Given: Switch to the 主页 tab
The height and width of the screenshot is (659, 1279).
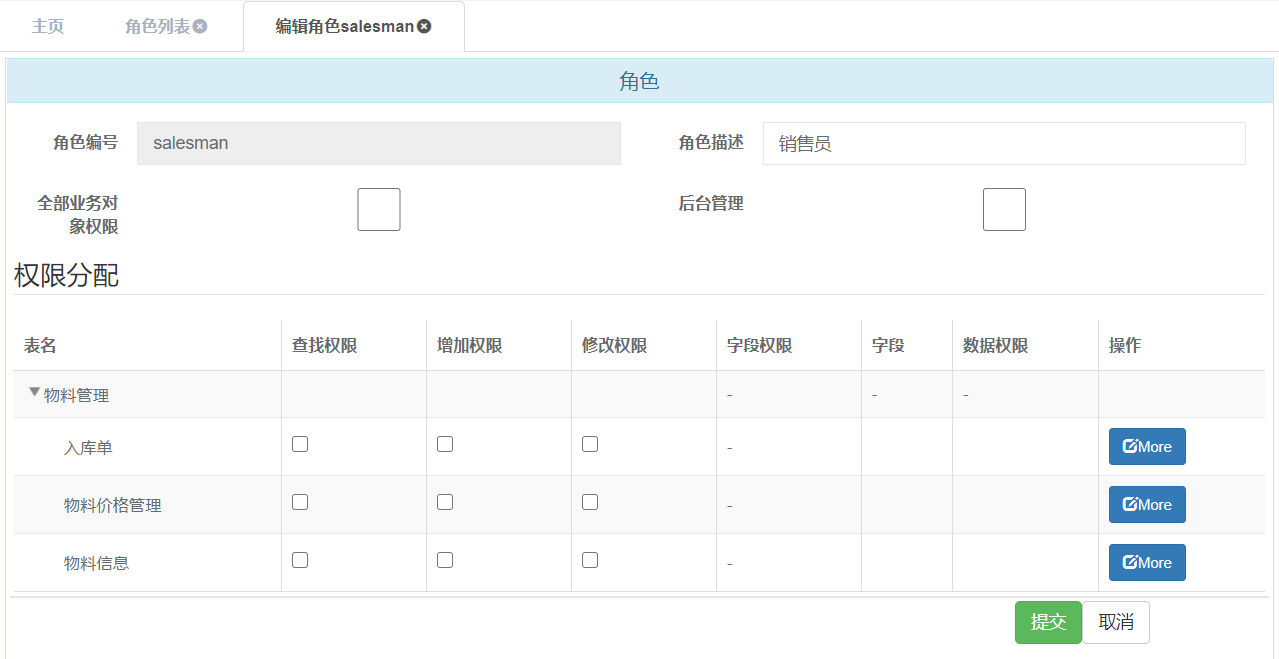Looking at the screenshot, I should tap(48, 26).
